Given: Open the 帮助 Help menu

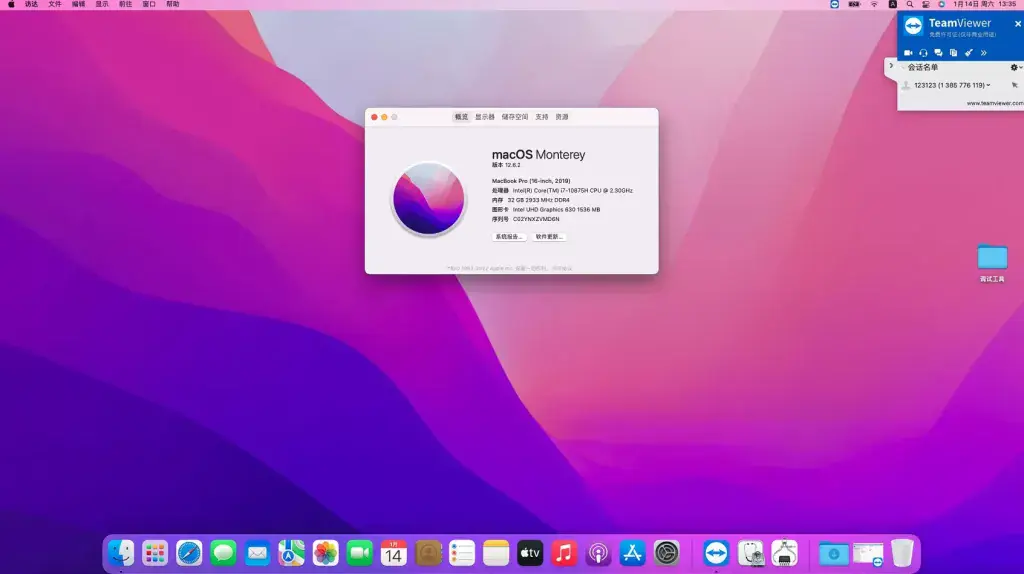Looking at the screenshot, I should pyautogui.click(x=172, y=5).
